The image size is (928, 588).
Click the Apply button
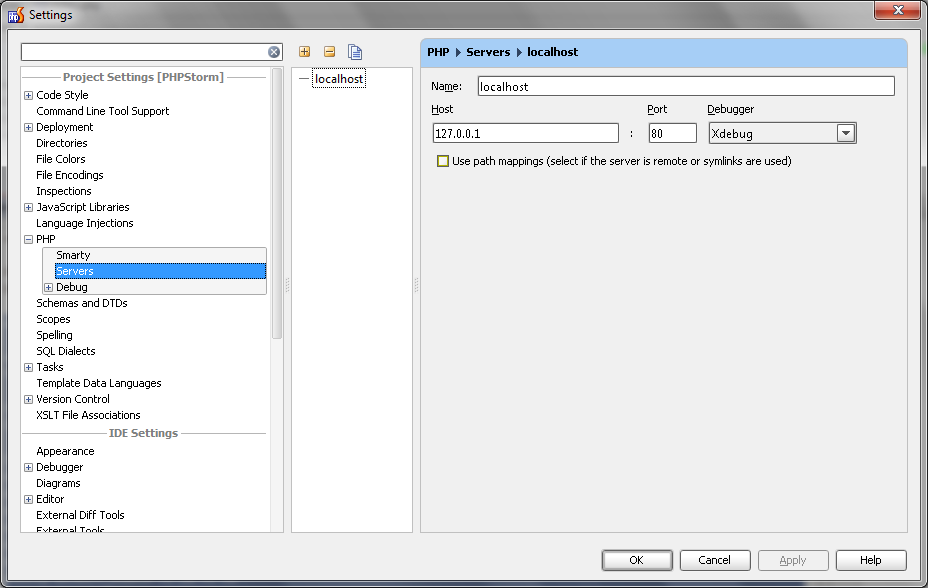coord(793,560)
